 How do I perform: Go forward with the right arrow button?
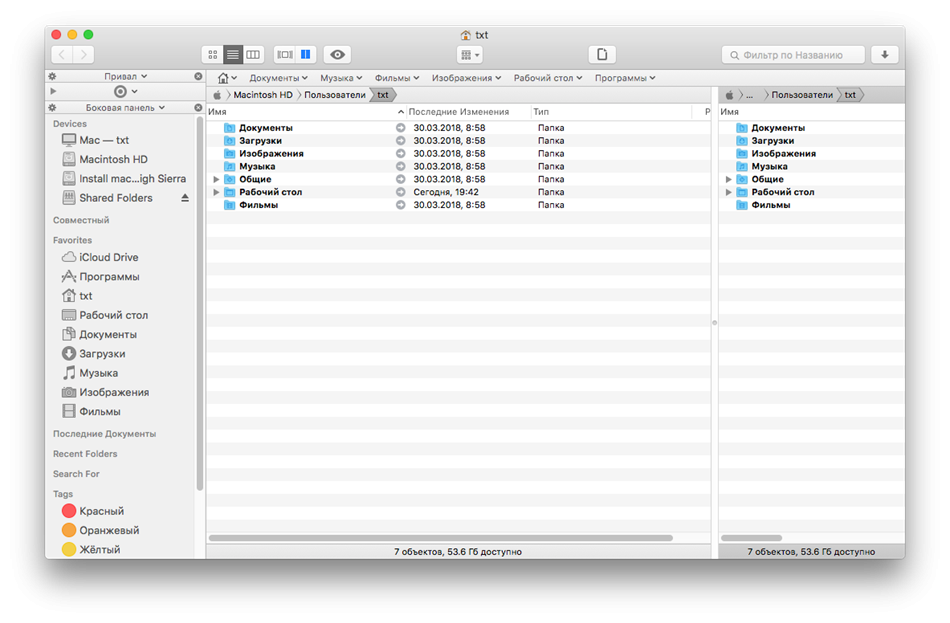(x=84, y=55)
